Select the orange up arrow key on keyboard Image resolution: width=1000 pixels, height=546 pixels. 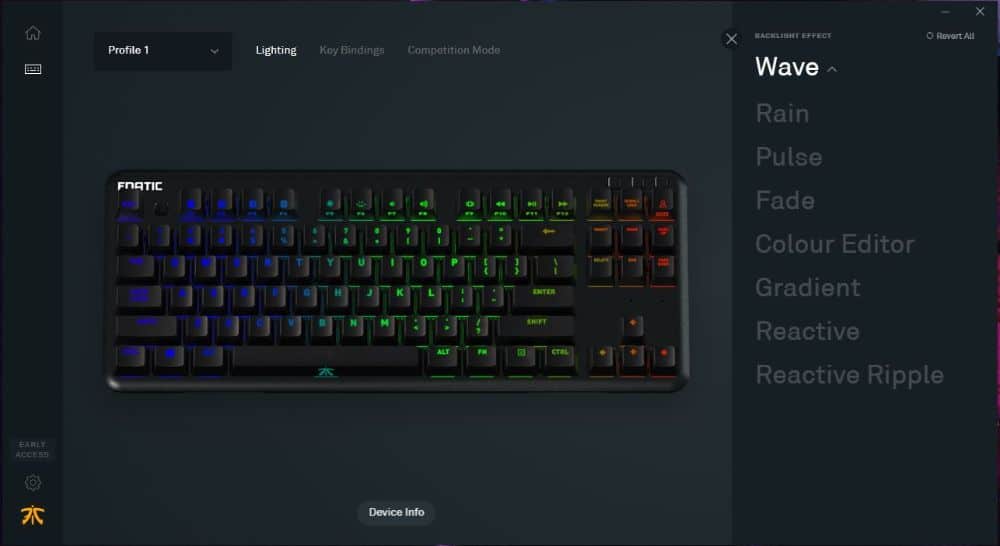(x=633, y=323)
